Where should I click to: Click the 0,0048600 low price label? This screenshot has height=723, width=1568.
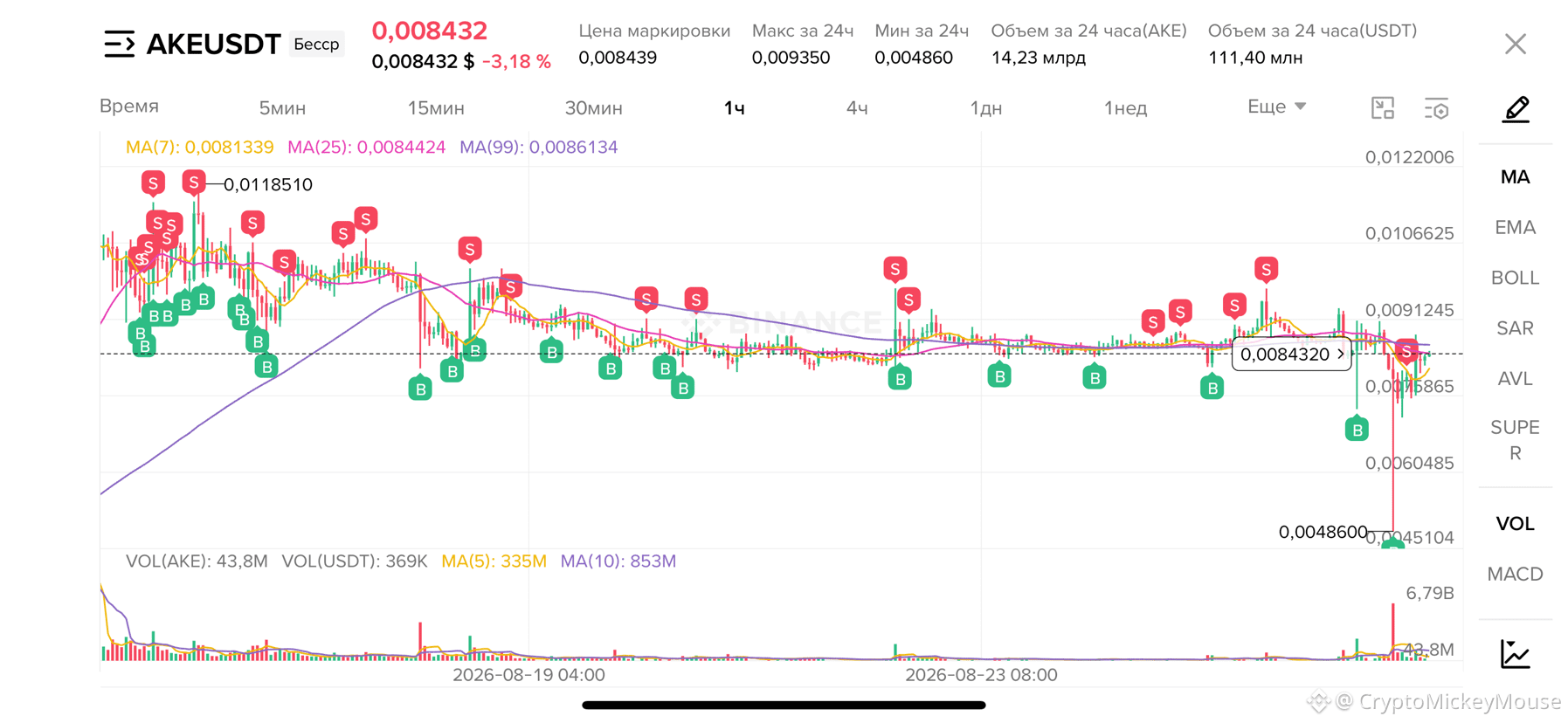coord(1323,532)
